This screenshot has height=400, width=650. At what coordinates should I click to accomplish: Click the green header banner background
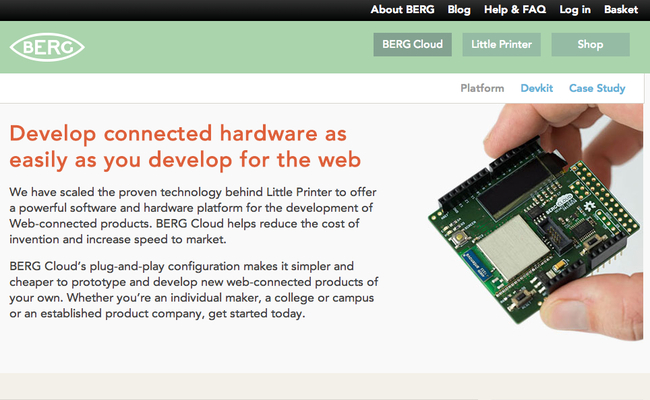[x=207, y=47]
